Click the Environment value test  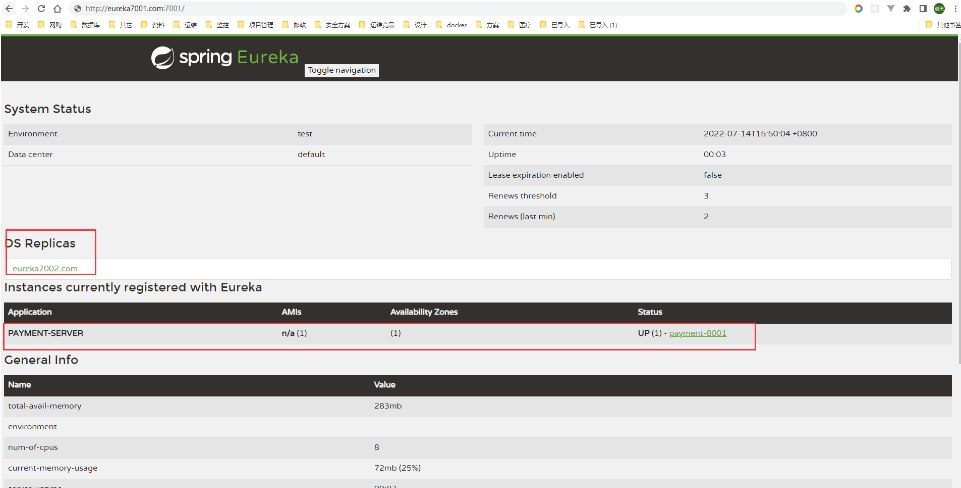coord(305,134)
